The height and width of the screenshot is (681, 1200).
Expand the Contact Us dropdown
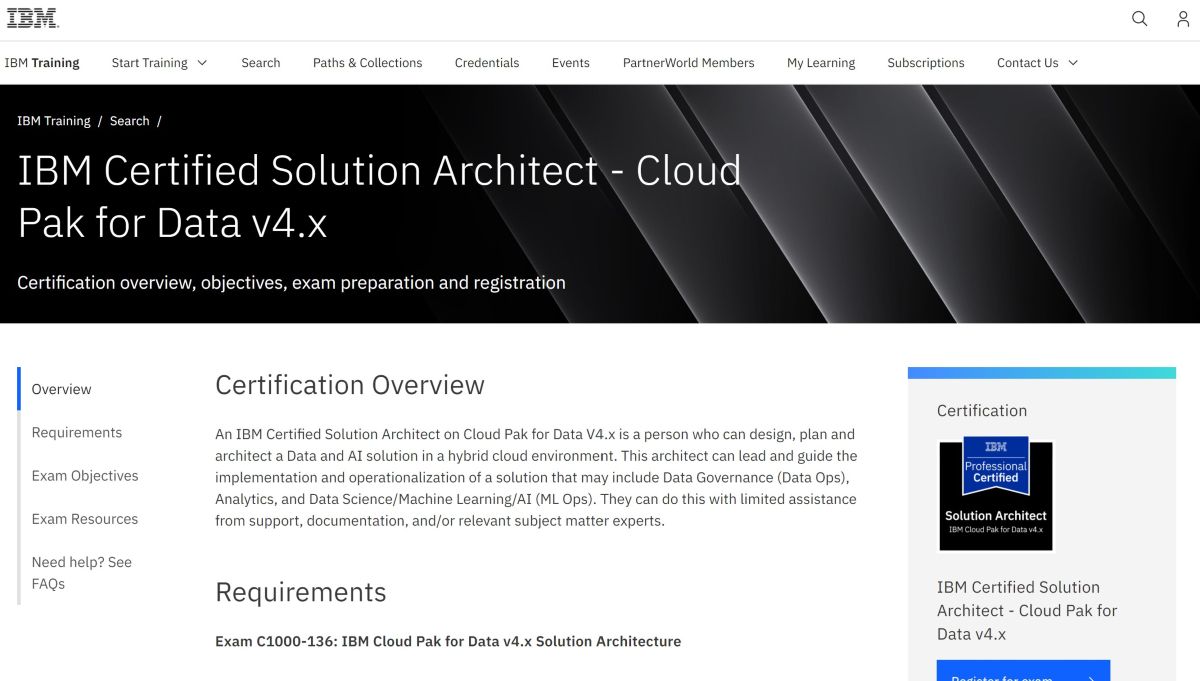(x=1036, y=62)
